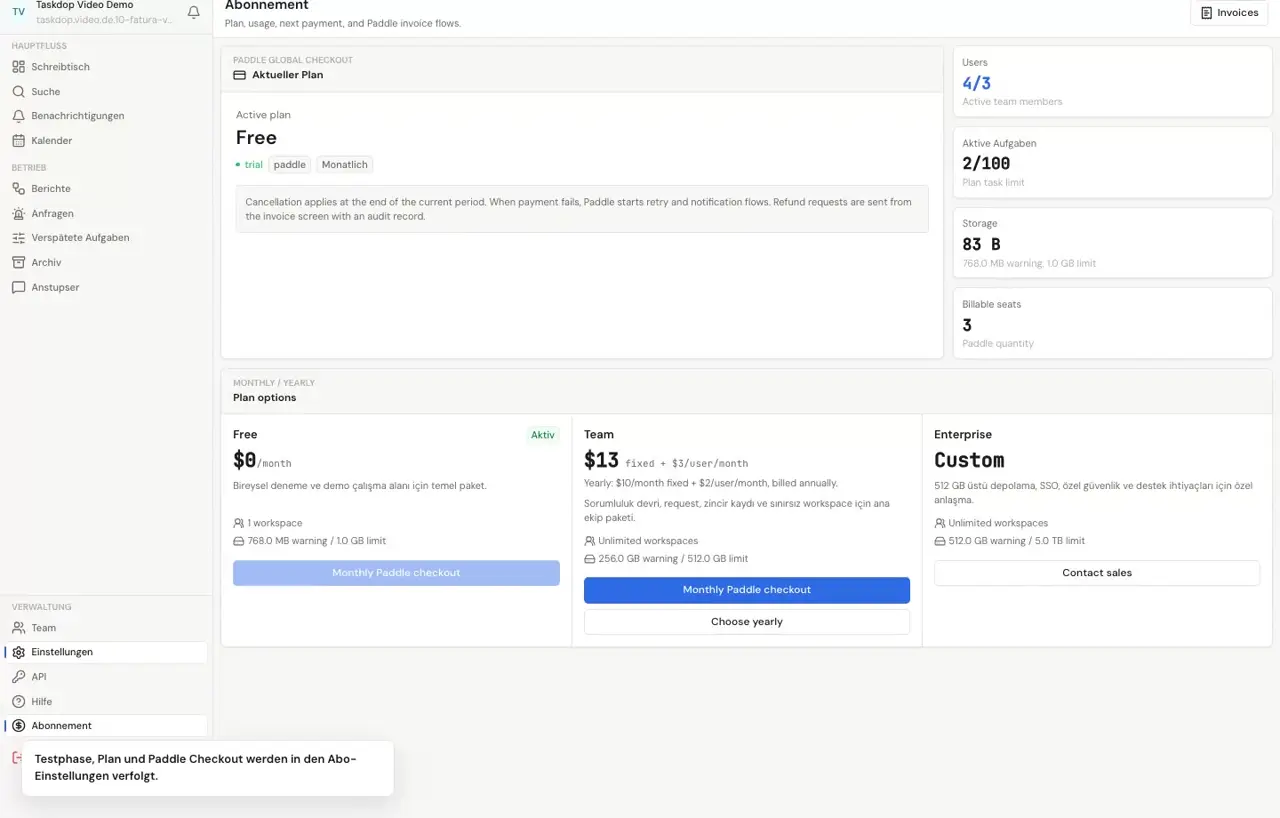Click the red logout icon

(16, 758)
